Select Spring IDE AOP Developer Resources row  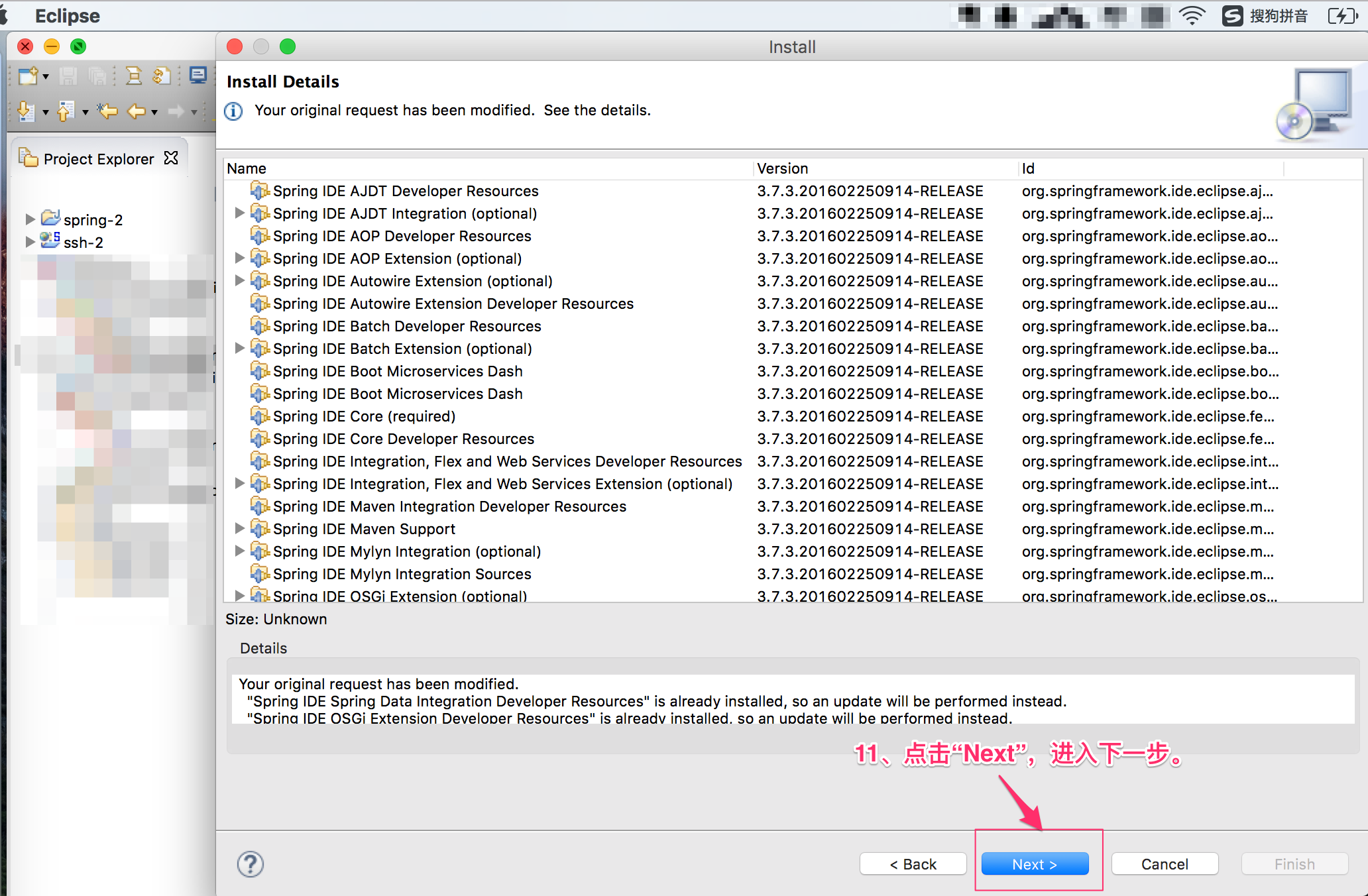click(793, 236)
